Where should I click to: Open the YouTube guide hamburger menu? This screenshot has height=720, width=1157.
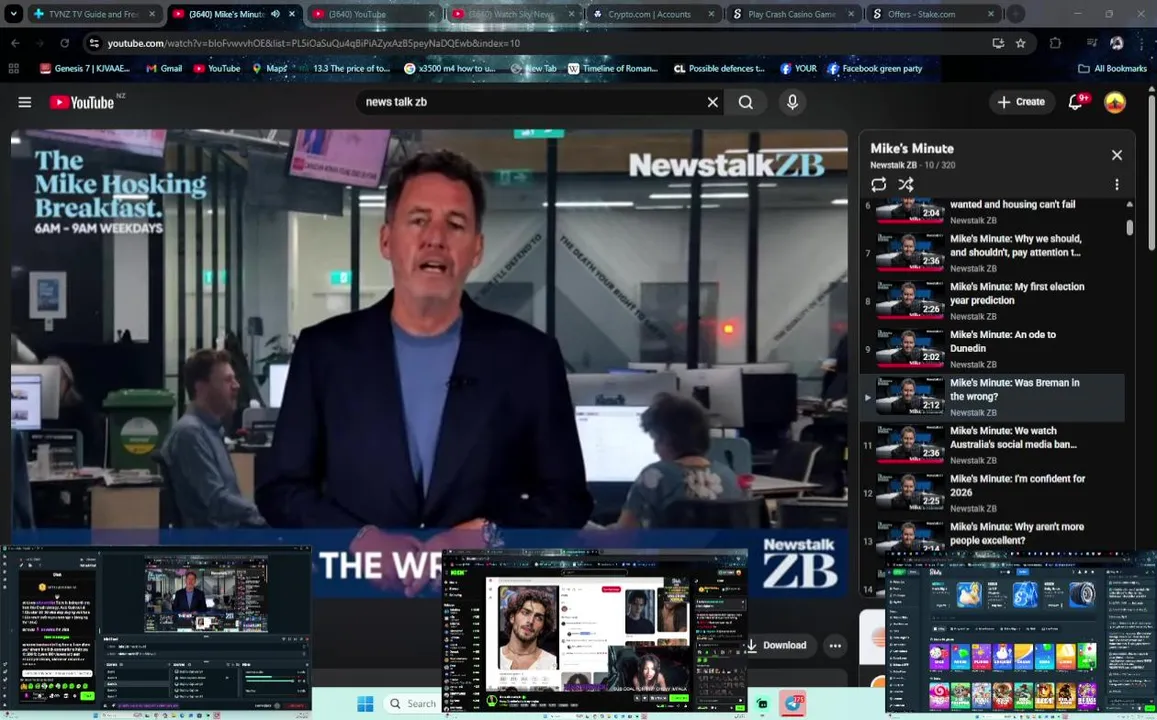24,102
